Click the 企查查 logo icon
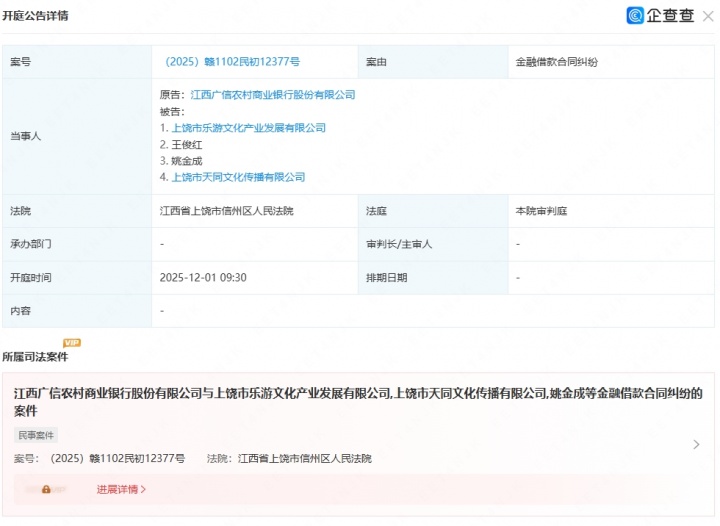Image resolution: width=720 pixels, height=526 pixels. (x=635, y=16)
